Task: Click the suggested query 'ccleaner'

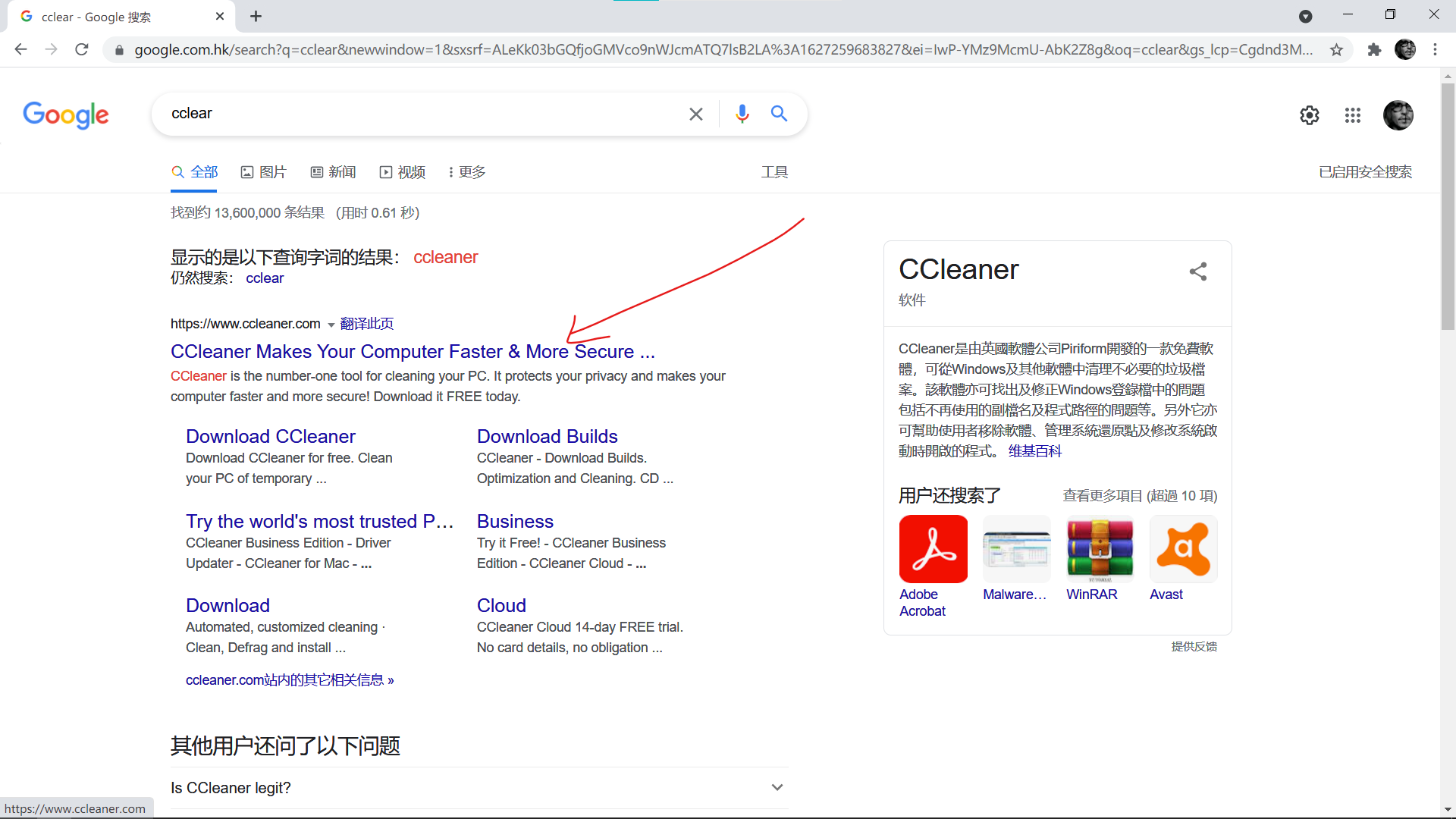Action: pos(445,258)
